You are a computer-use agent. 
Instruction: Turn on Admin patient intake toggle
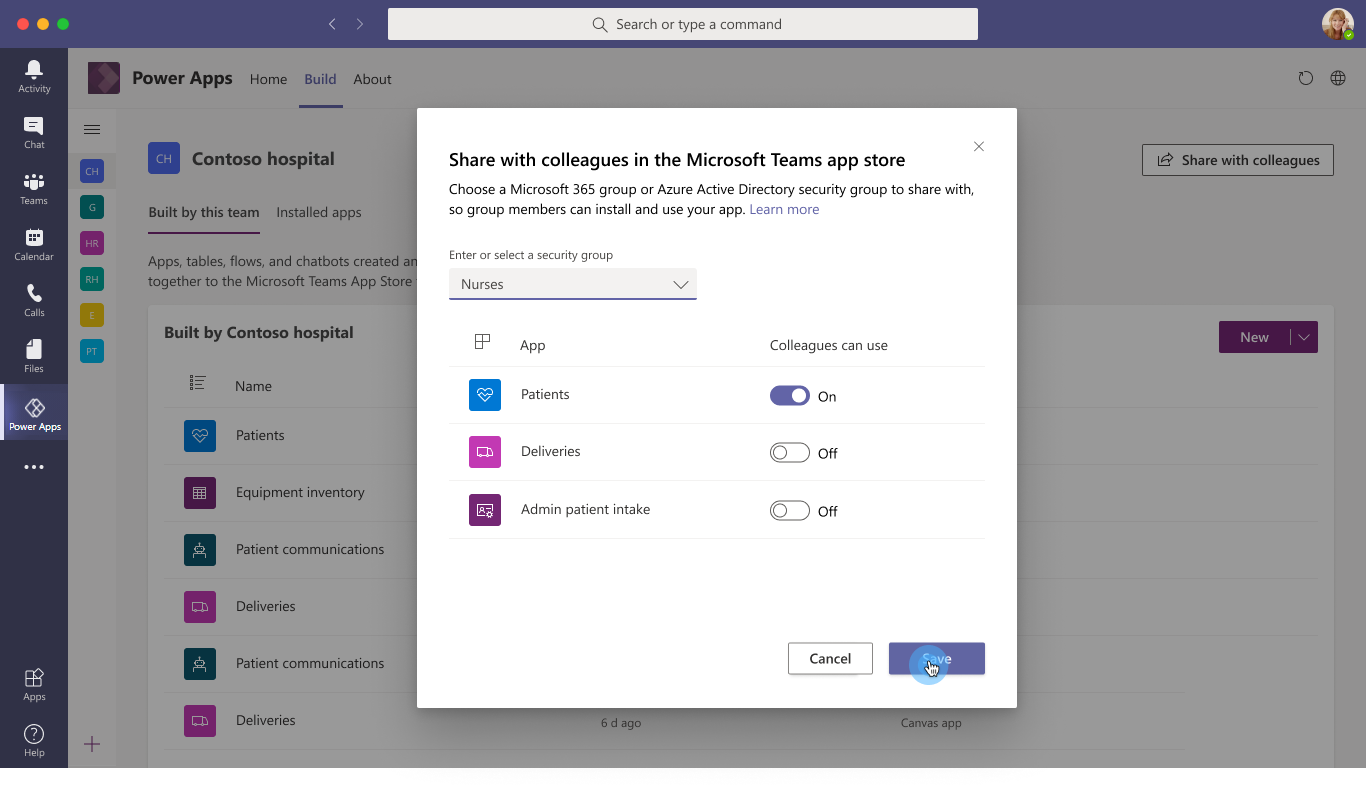click(790, 511)
